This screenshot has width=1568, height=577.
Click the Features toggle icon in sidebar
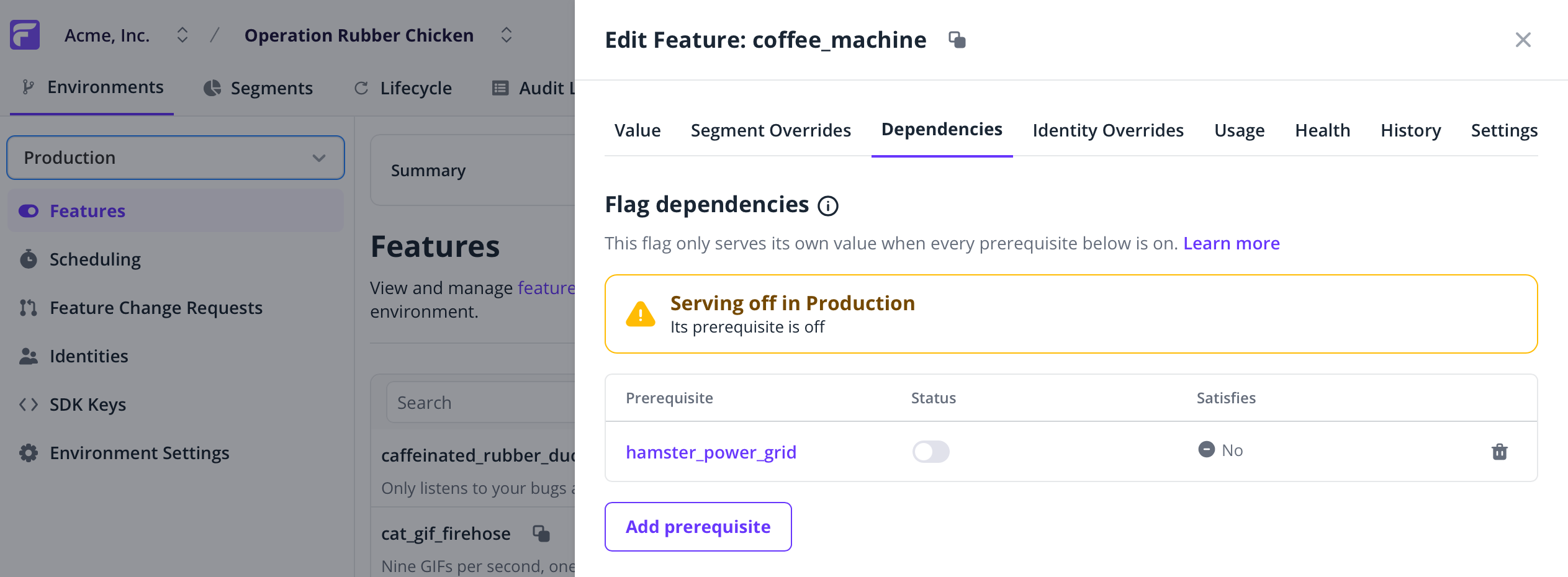29,211
